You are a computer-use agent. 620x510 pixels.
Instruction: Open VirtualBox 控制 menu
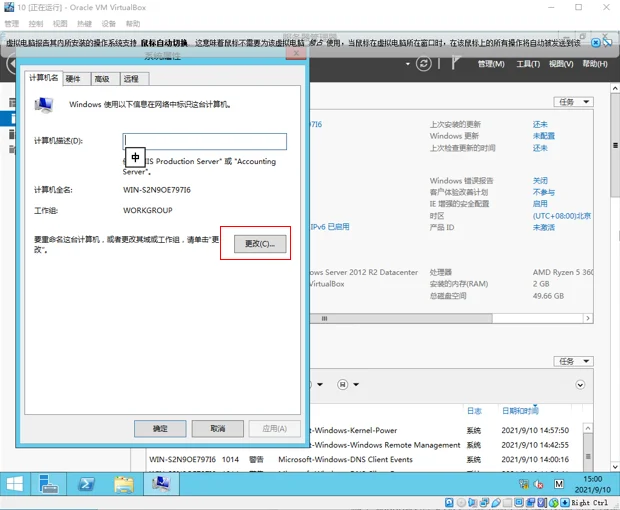tap(36, 24)
